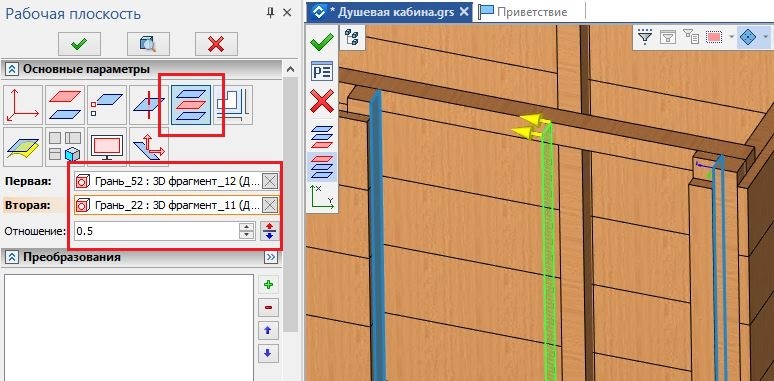Open the model structure tree icon in viewport
This screenshot has width=774, height=381.
(352, 38)
